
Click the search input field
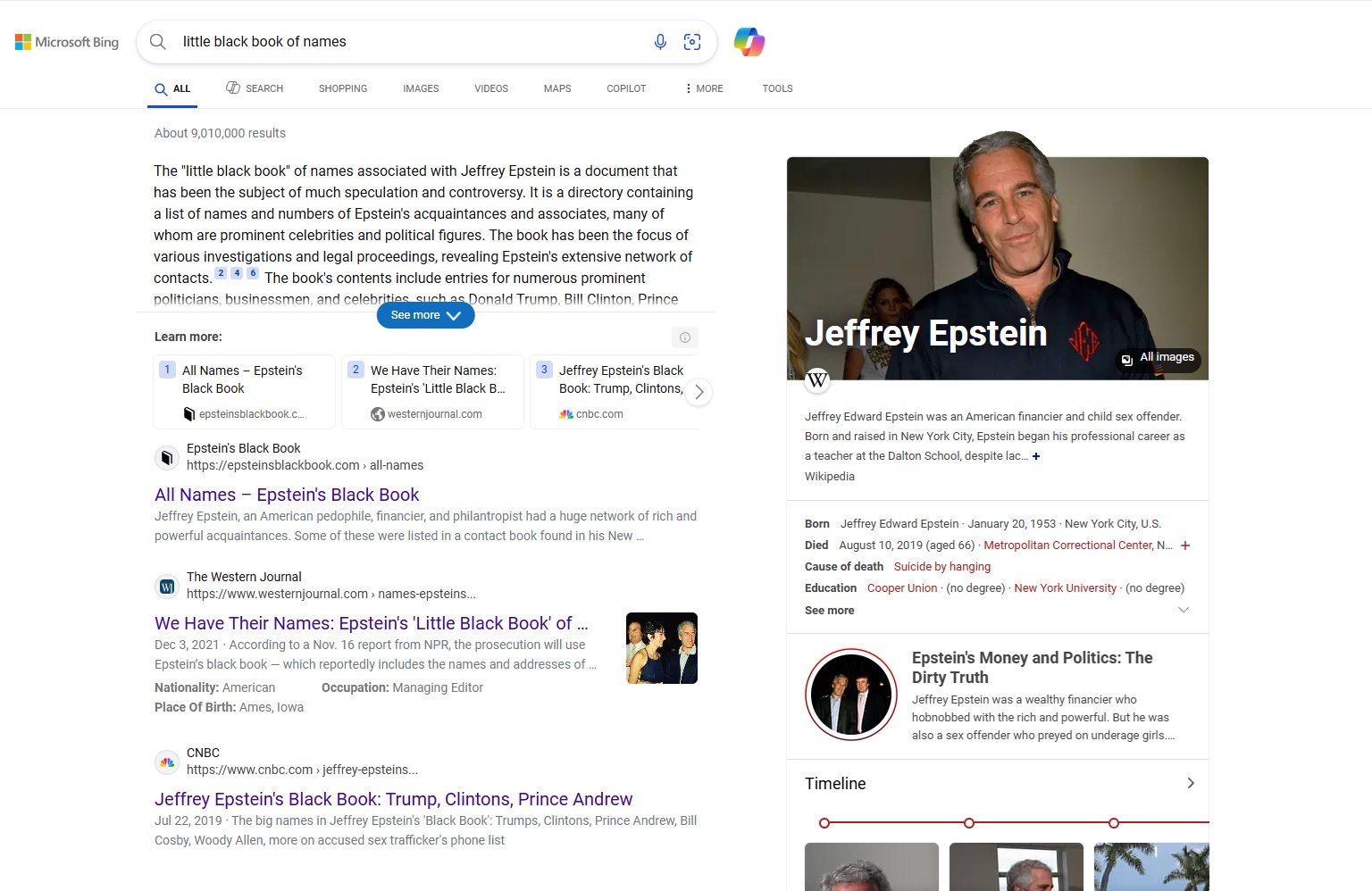point(411,42)
